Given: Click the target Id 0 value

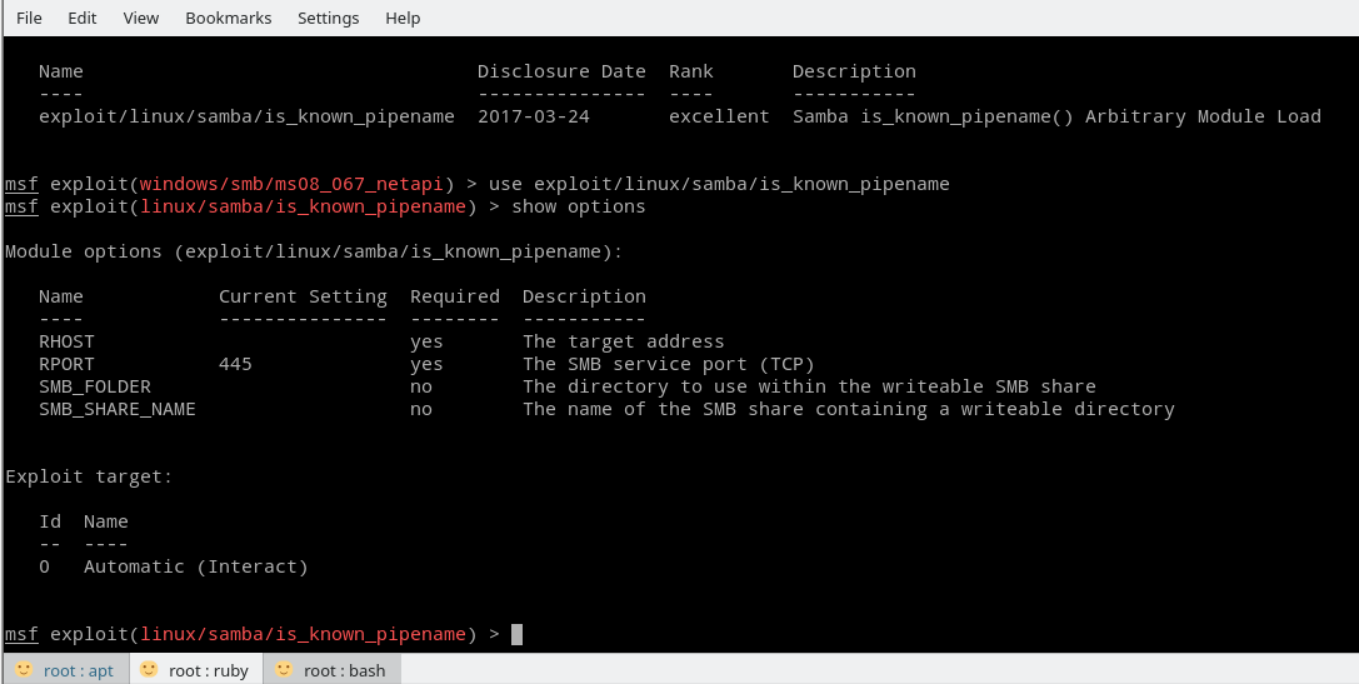Looking at the screenshot, I should pyautogui.click(x=44, y=566).
